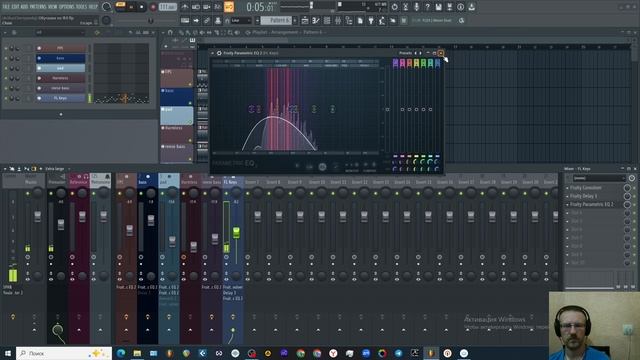Select the FL Keys mixer track
This screenshot has height=360, width=640.
click(x=233, y=182)
